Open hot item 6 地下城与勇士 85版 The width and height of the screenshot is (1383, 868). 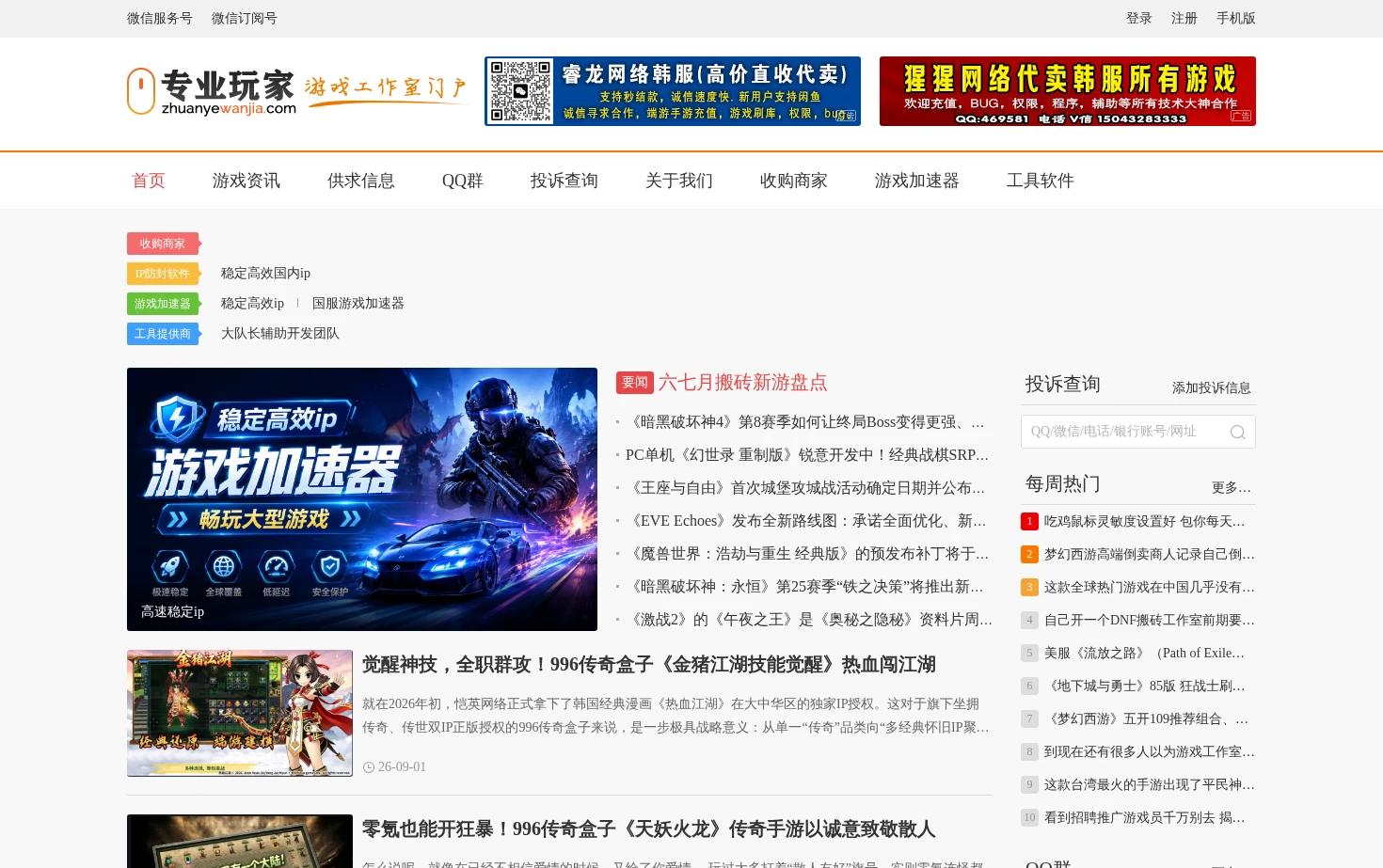tap(1144, 686)
